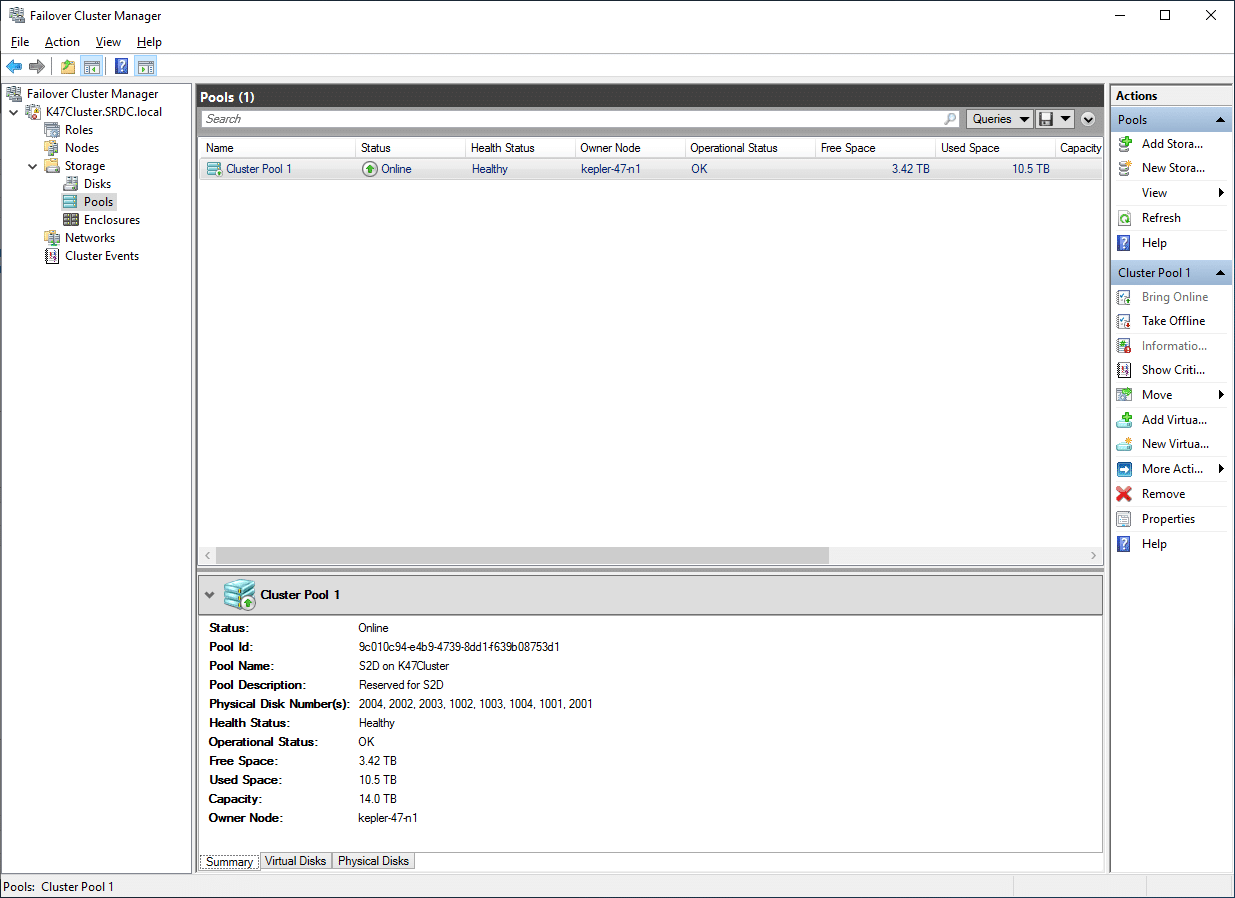This screenshot has height=898, width=1235.
Task: Click the owner node cell 'kepler-47-n1' in the row
Action: (x=611, y=169)
